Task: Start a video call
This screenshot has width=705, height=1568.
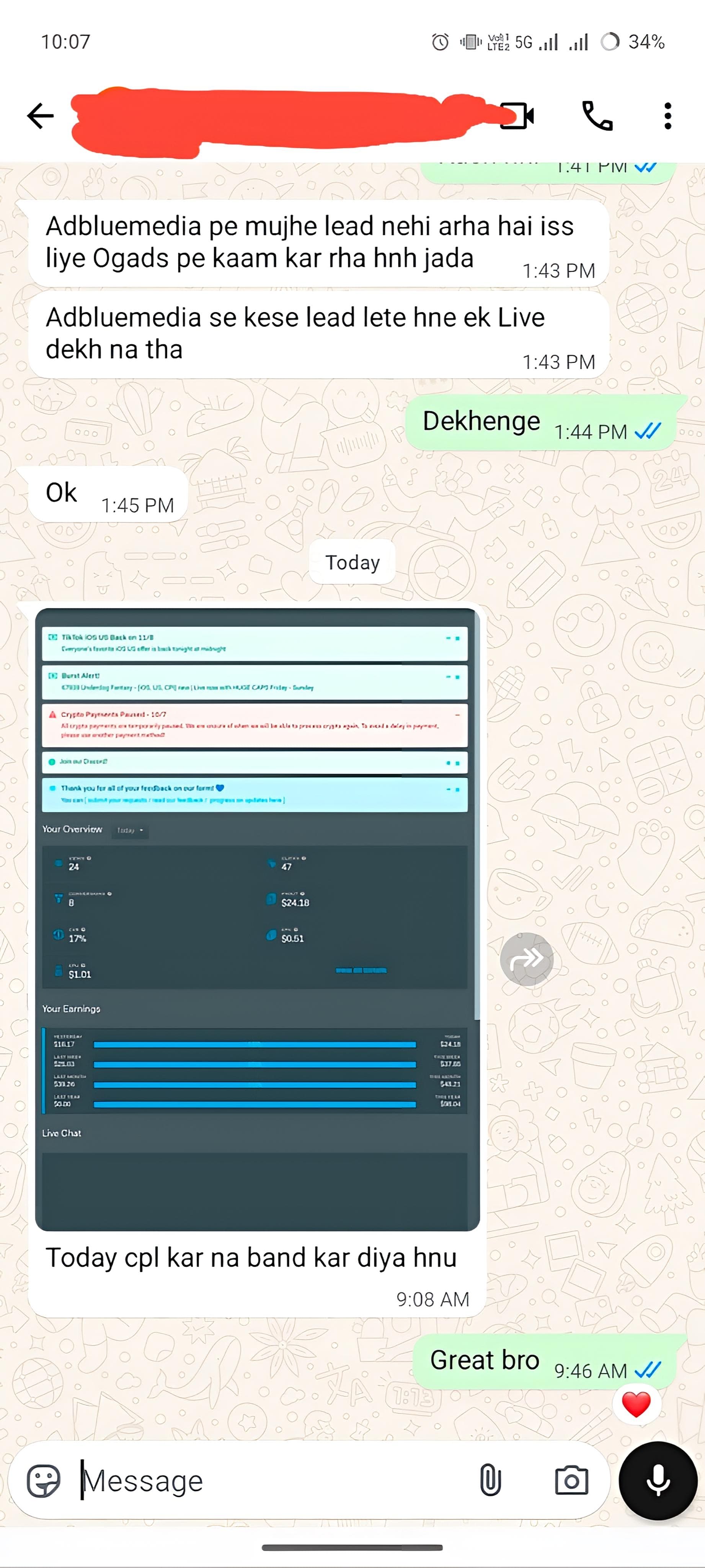Action: (x=517, y=116)
